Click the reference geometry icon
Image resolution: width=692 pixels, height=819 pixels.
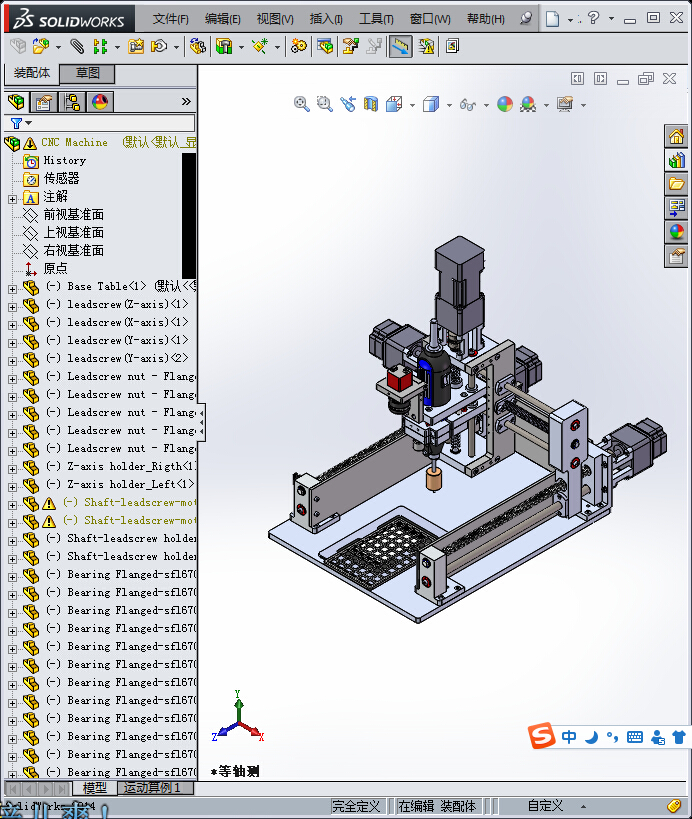(x=260, y=46)
